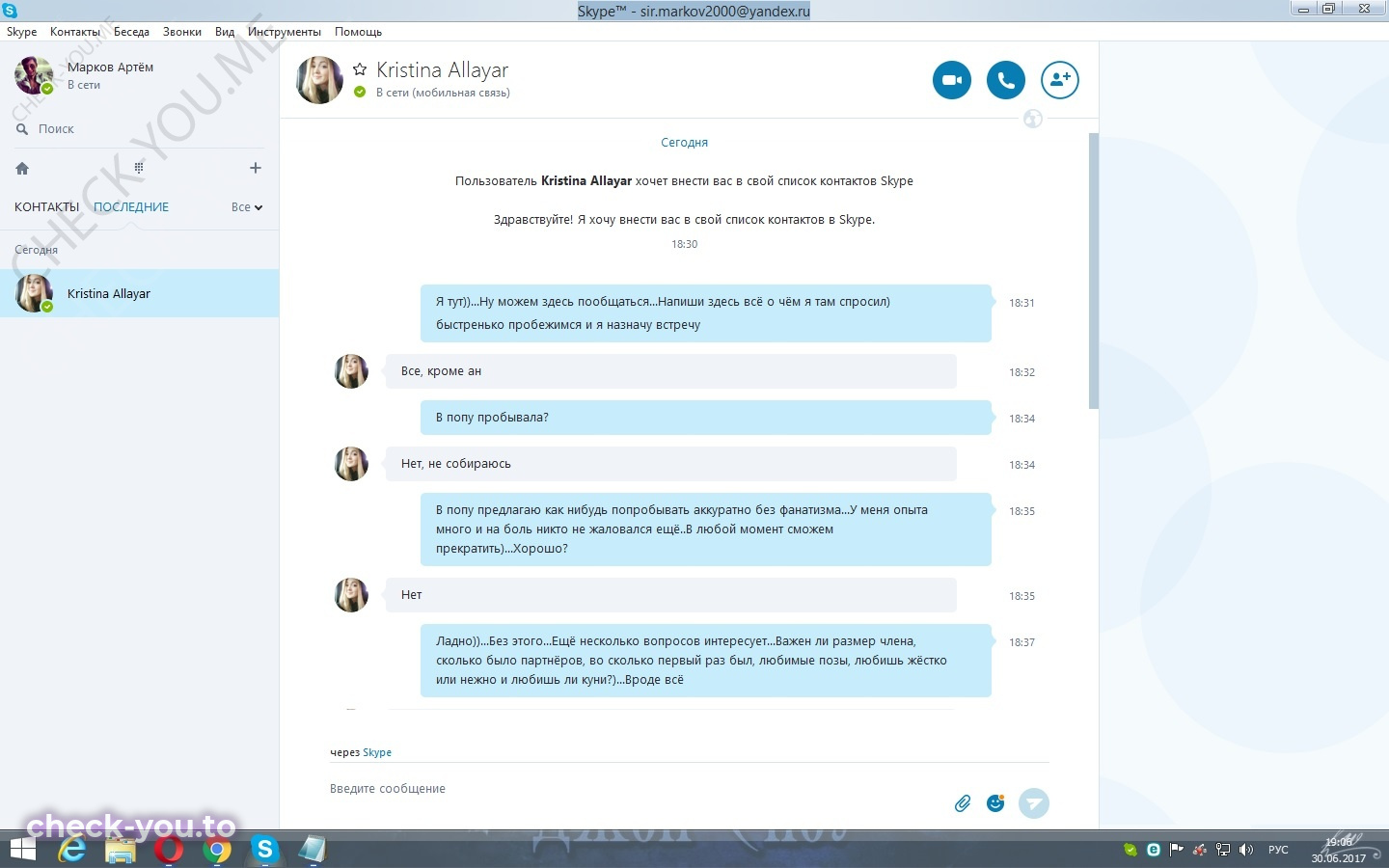Open the Windows Start button
Image resolution: width=1389 pixels, height=868 pixels.
(21, 850)
